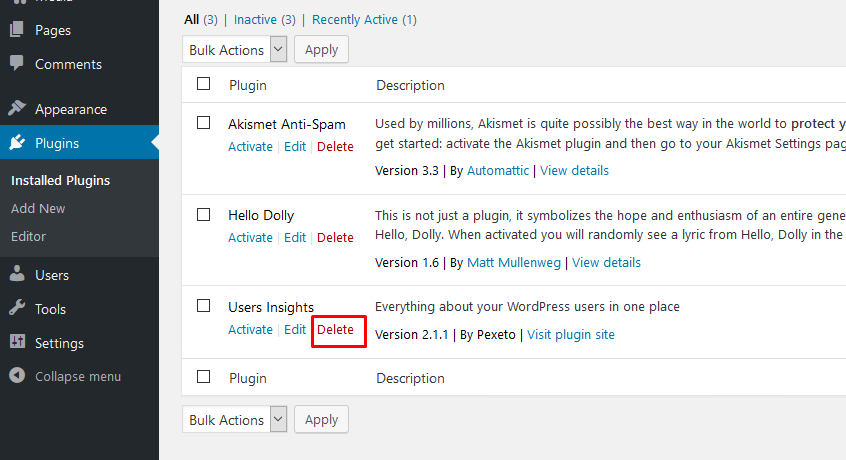Delete the Users Insights plugin
Screen dimensions: 846x460
pyautogui.click(x=335, y=329)
